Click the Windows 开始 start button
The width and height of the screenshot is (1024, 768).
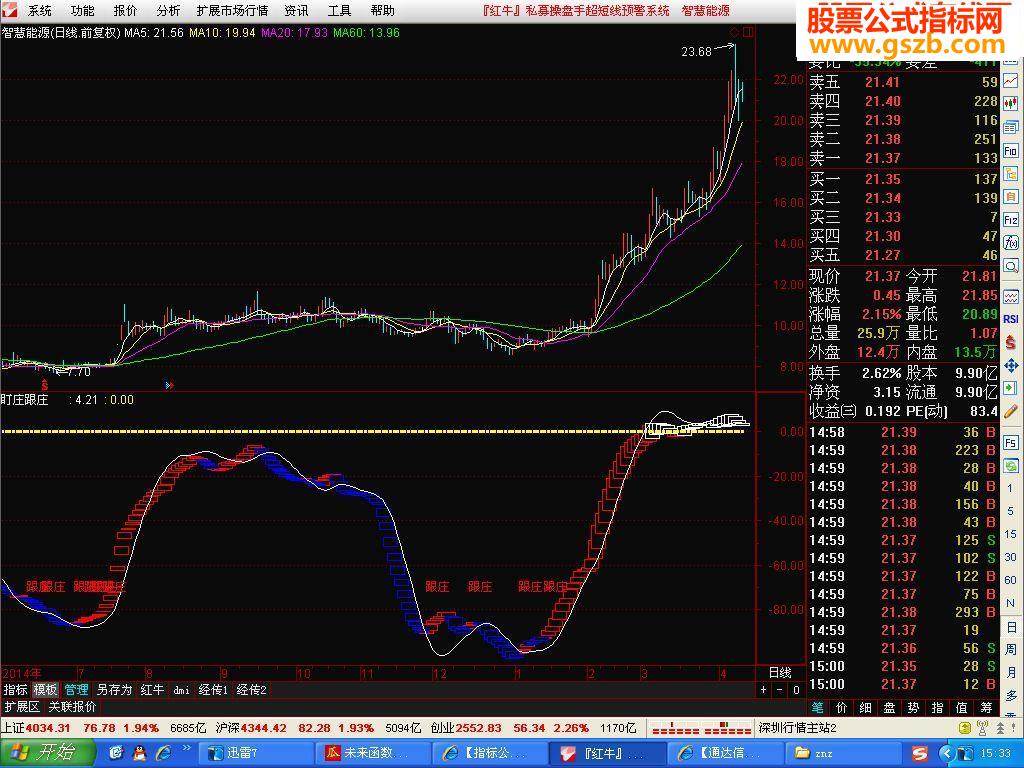pyautogui.click(x=47, y=754)
